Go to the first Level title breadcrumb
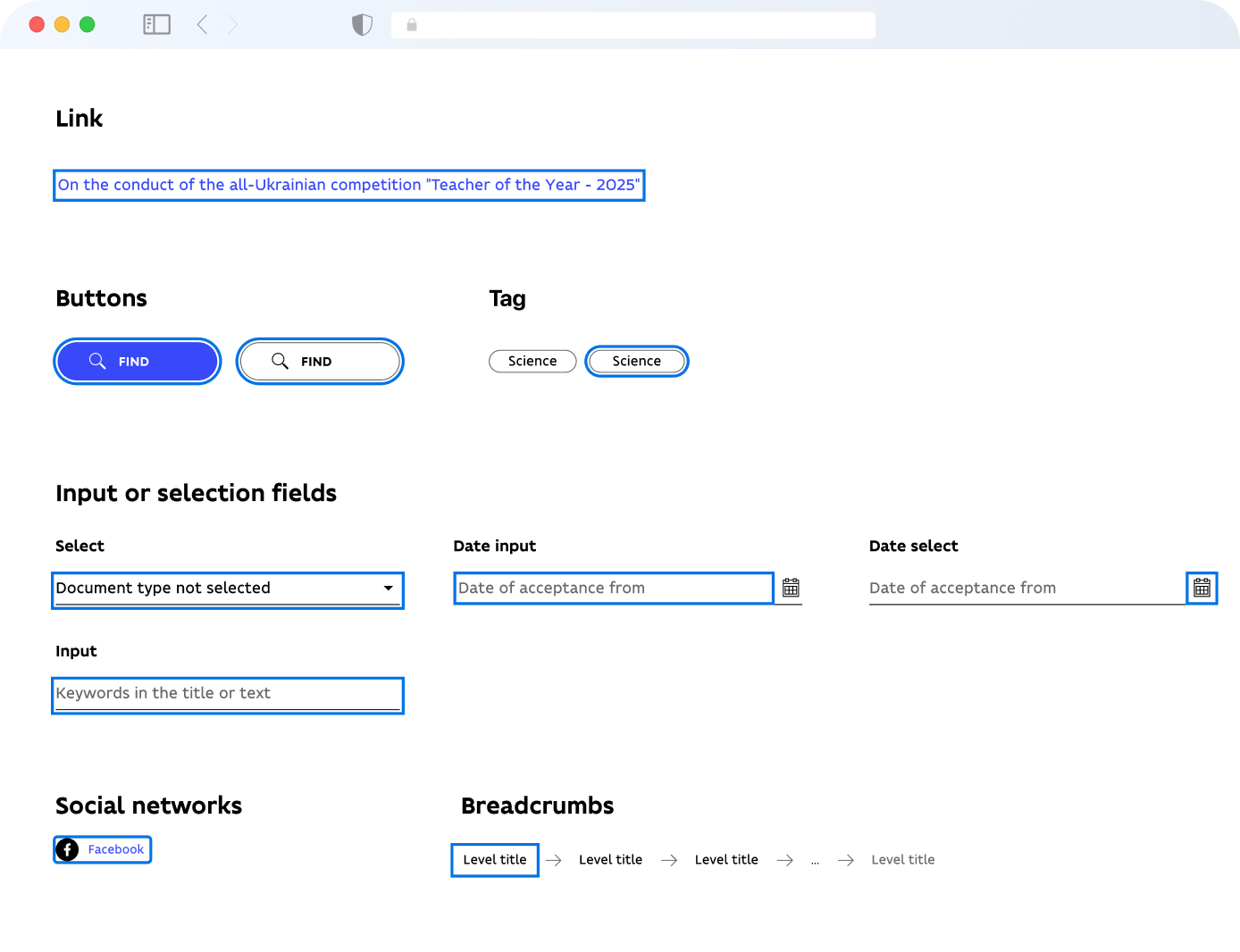Image resolution: width=1240 pixels, height=952 pixels. pyautogui.click(x=495, y=859)
